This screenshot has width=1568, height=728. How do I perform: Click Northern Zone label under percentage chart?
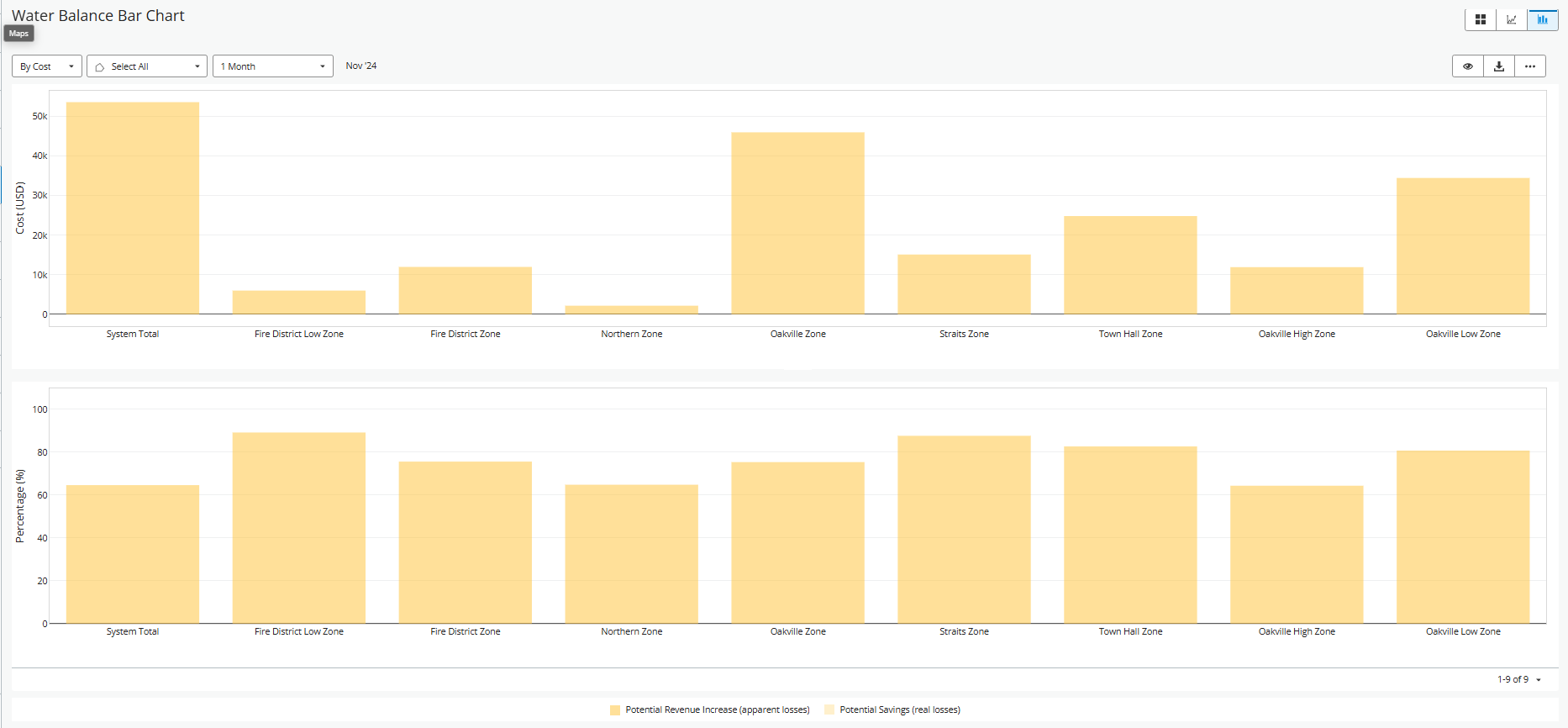[x=632, y=631]
